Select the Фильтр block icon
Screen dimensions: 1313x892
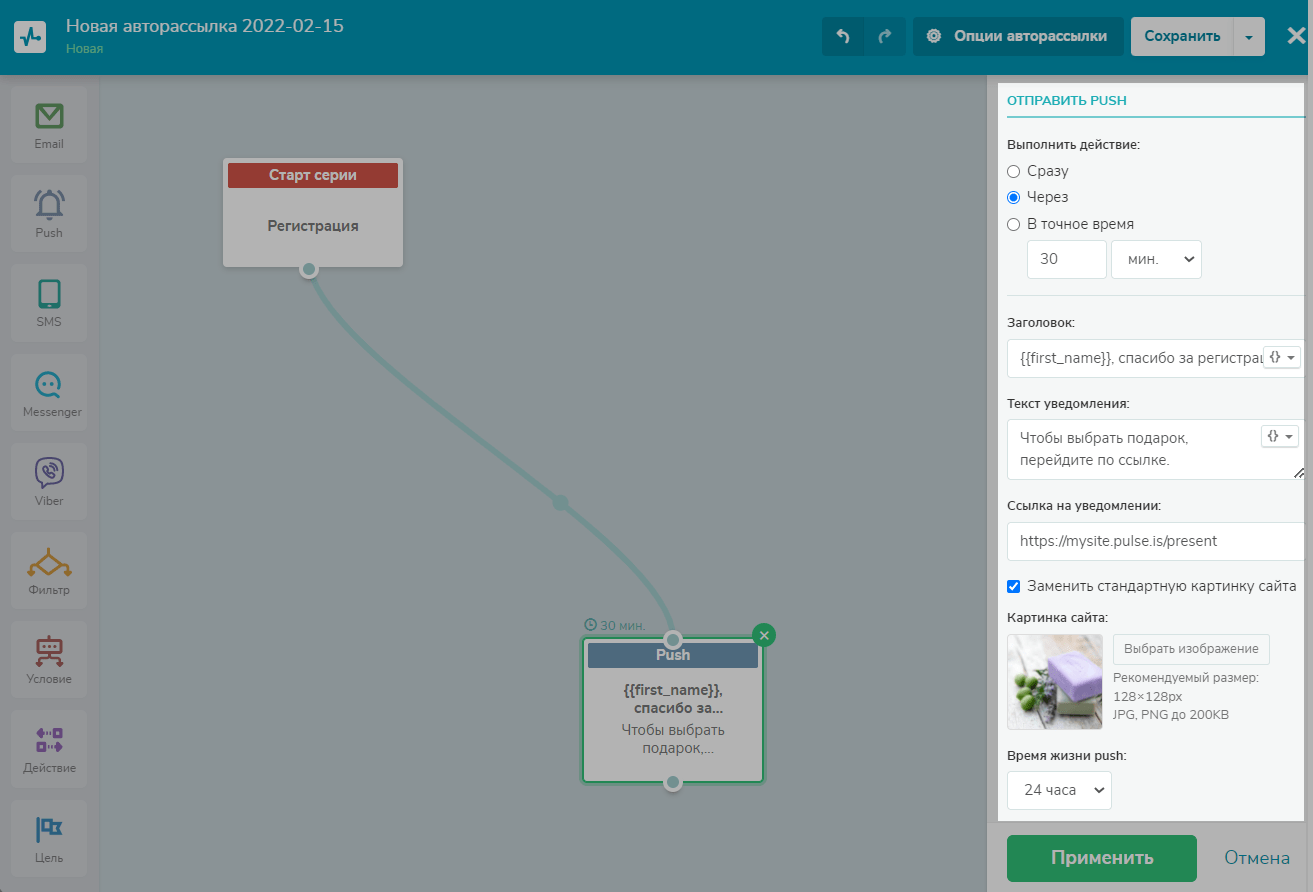click(49, 563)
